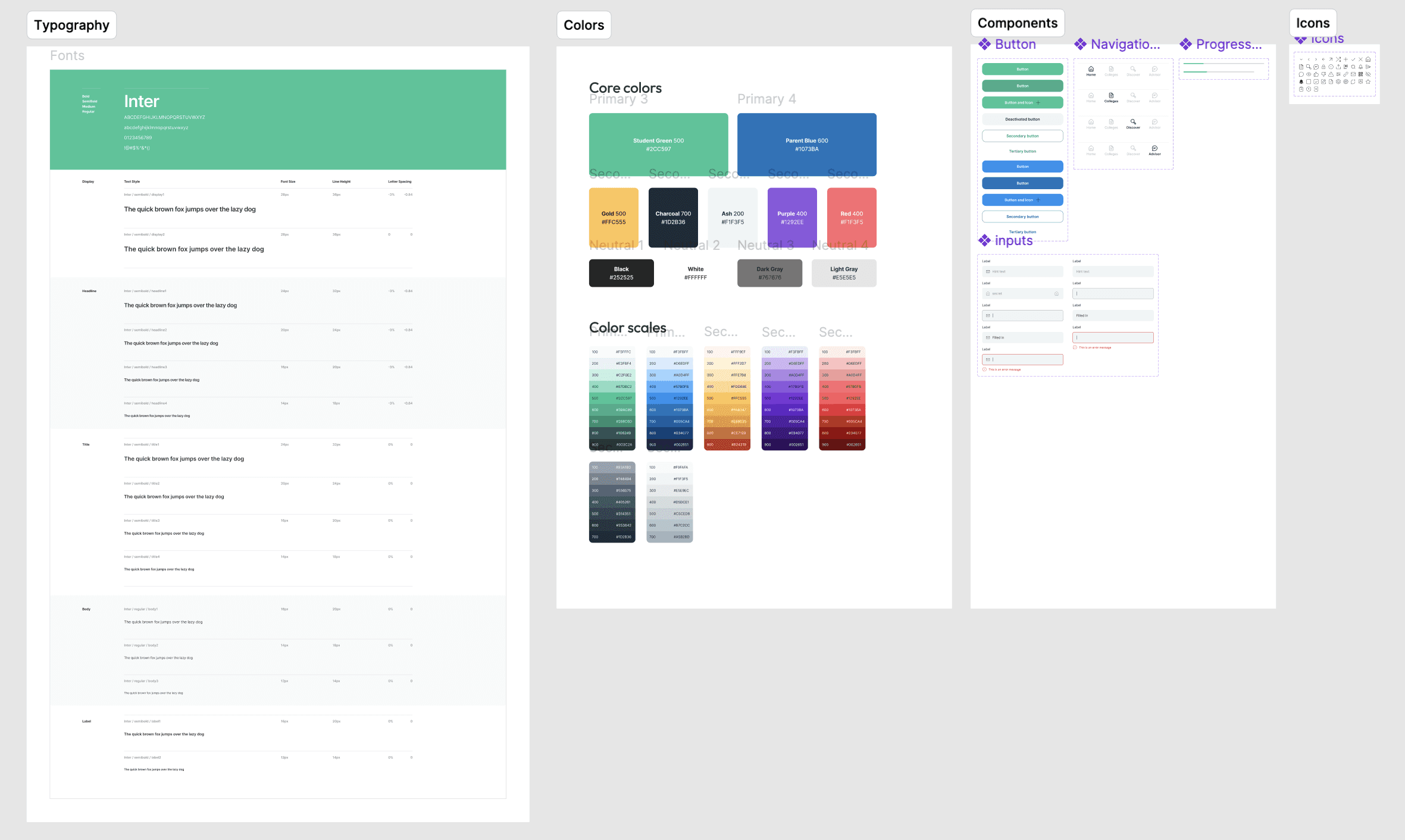Click the inputs component diamond icon
1405x840 pixels.
click(x=985, y=240)
